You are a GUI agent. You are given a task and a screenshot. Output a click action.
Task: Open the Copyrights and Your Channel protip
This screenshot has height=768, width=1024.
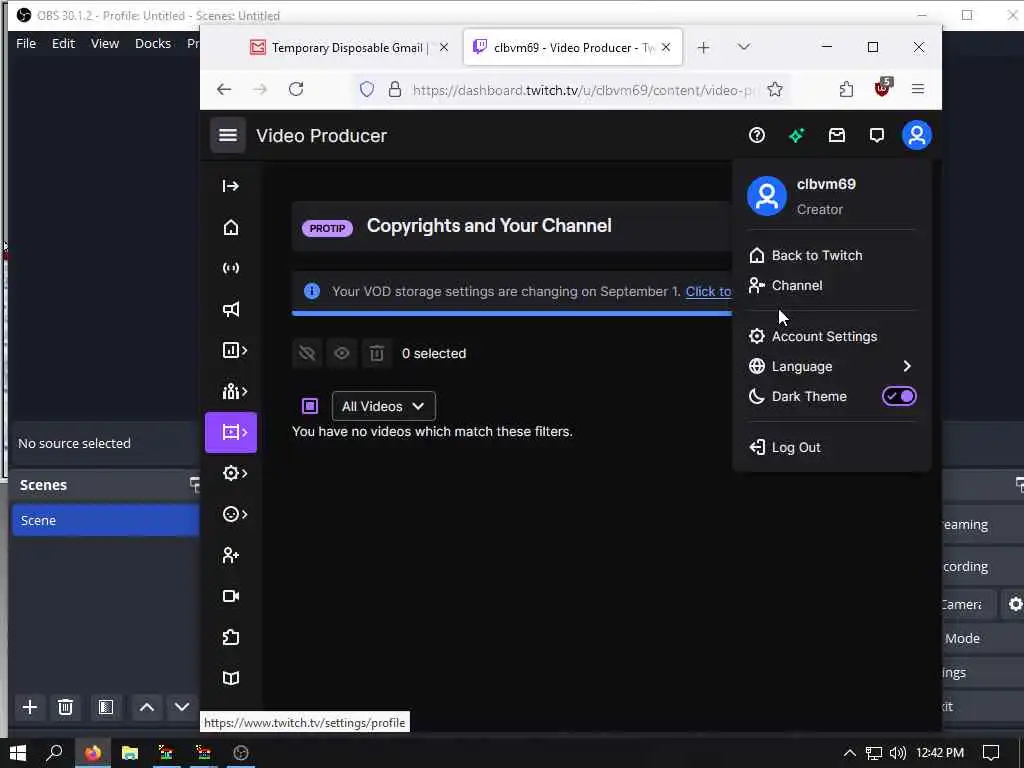489,226
